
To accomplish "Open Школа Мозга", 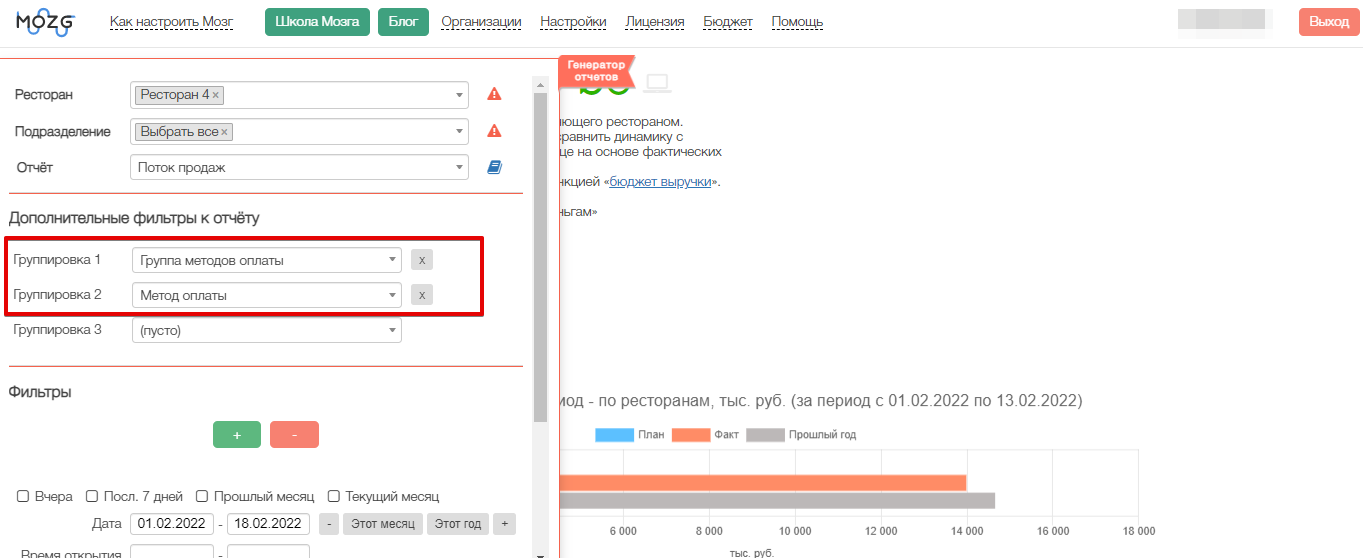I will point(317,22).
